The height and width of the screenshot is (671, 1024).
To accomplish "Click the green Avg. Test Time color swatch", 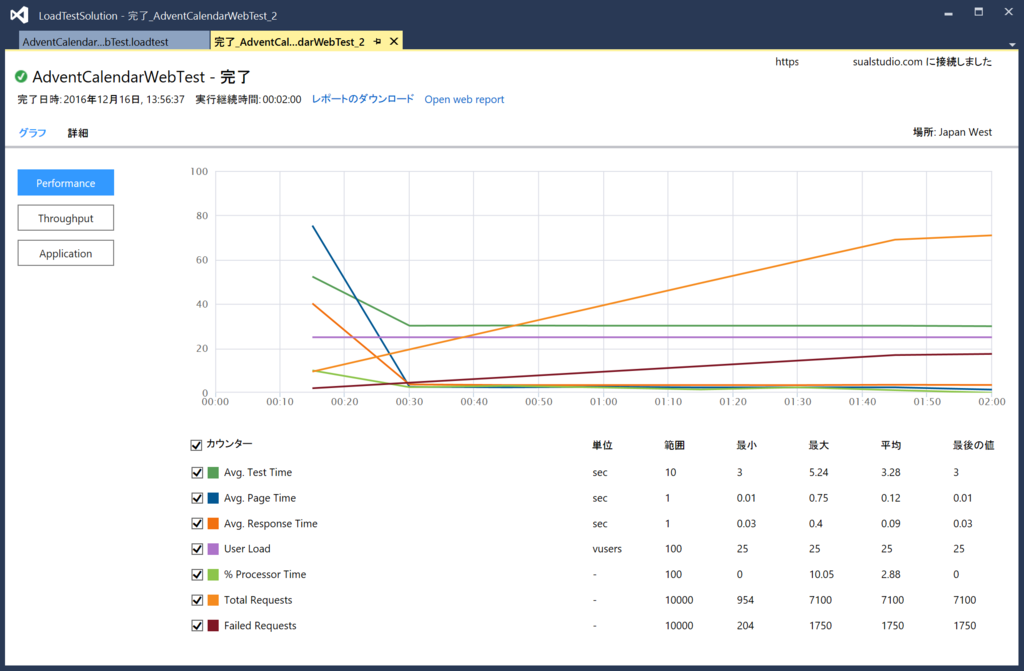I will (213, 472).
